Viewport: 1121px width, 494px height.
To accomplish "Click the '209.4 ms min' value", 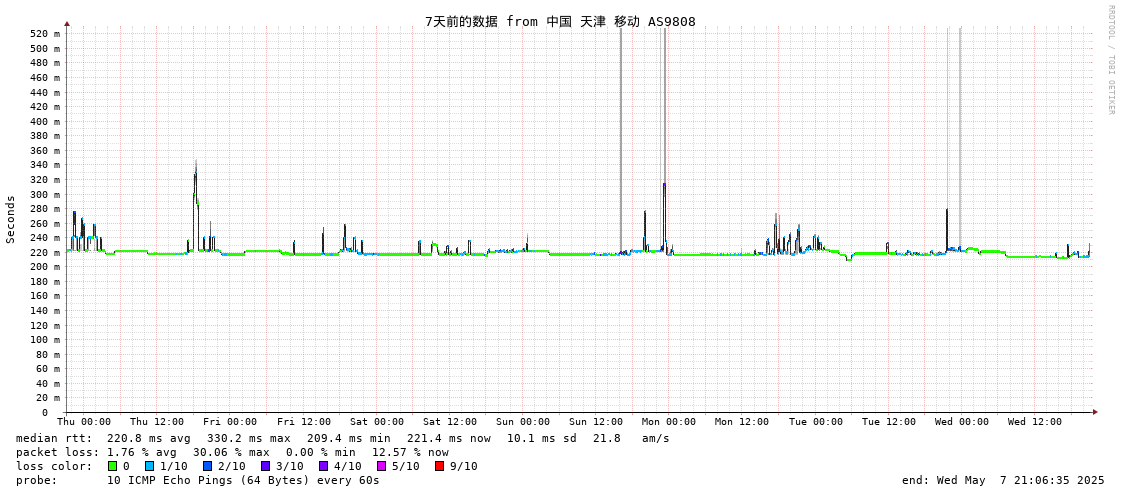I will click(x=349, y=438).
